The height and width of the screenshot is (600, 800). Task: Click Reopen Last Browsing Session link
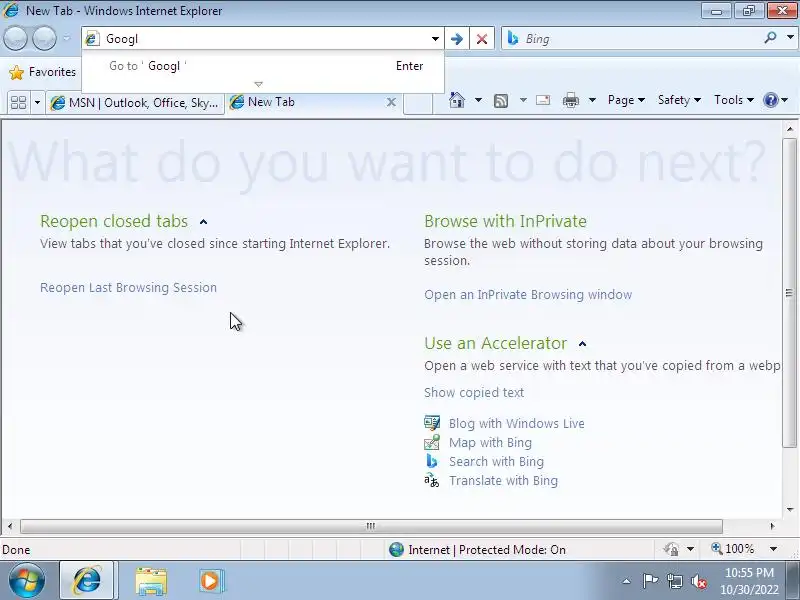(x=129, y=287)
